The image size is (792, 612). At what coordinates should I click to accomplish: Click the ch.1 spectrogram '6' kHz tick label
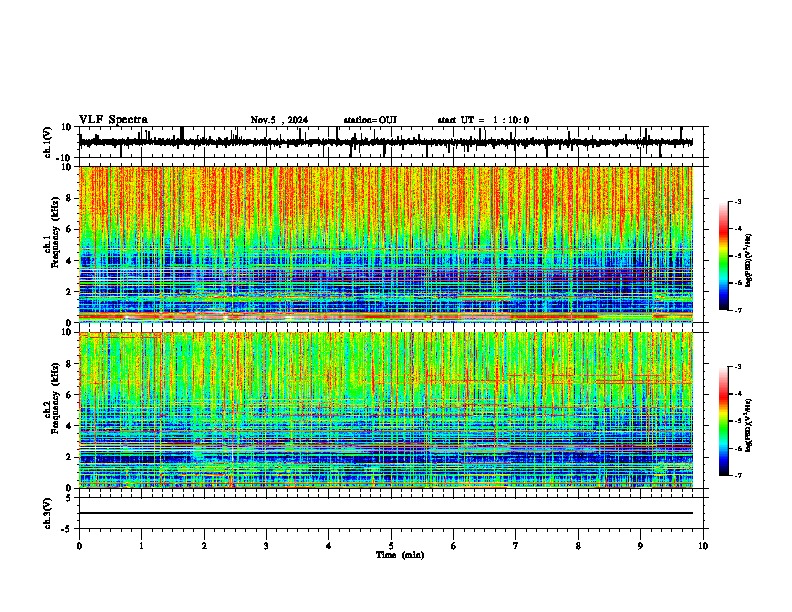(69, 230)
